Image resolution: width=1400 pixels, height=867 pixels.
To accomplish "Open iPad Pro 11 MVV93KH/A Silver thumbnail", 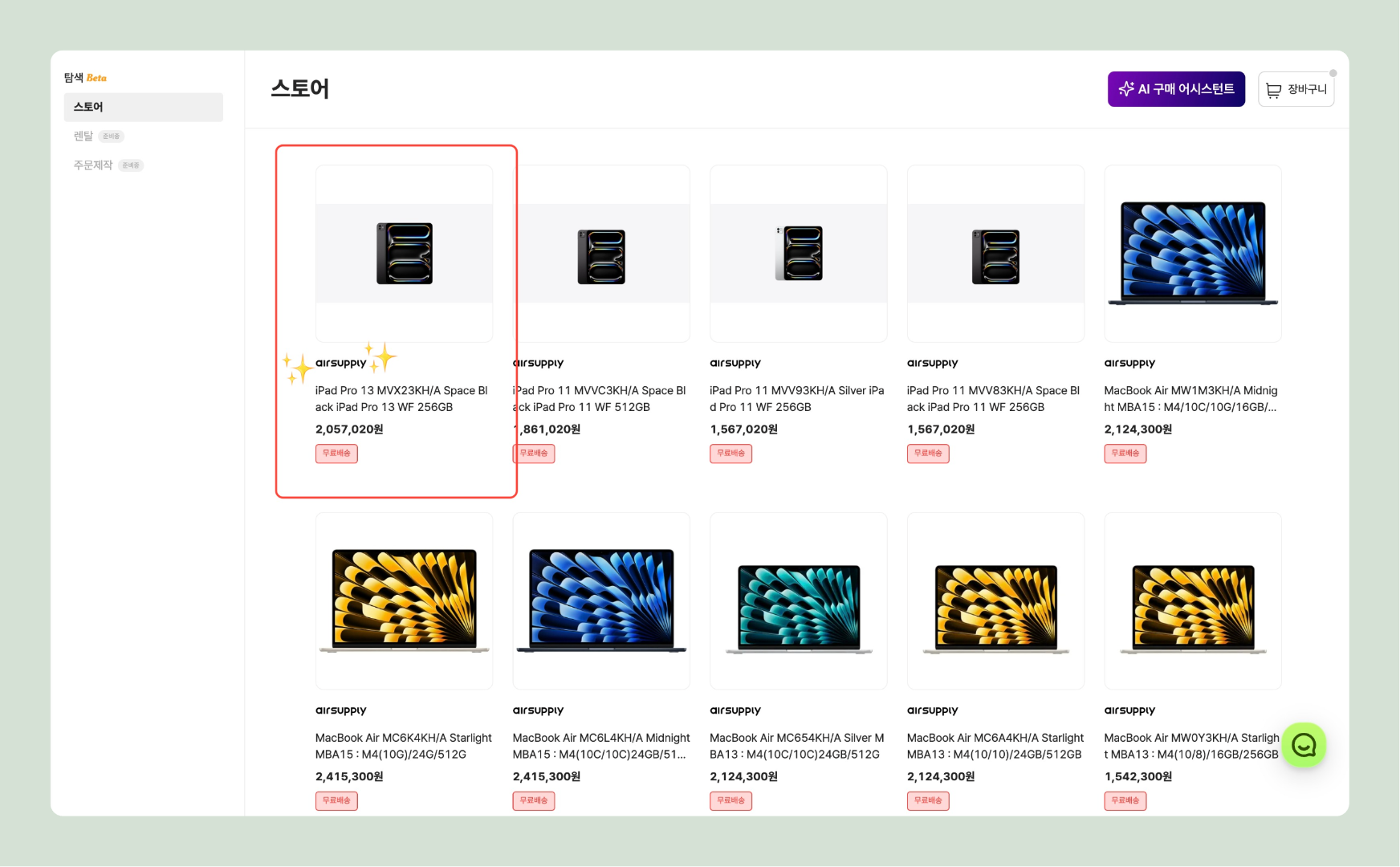I will pyautogui.click(x=798, y=254).
